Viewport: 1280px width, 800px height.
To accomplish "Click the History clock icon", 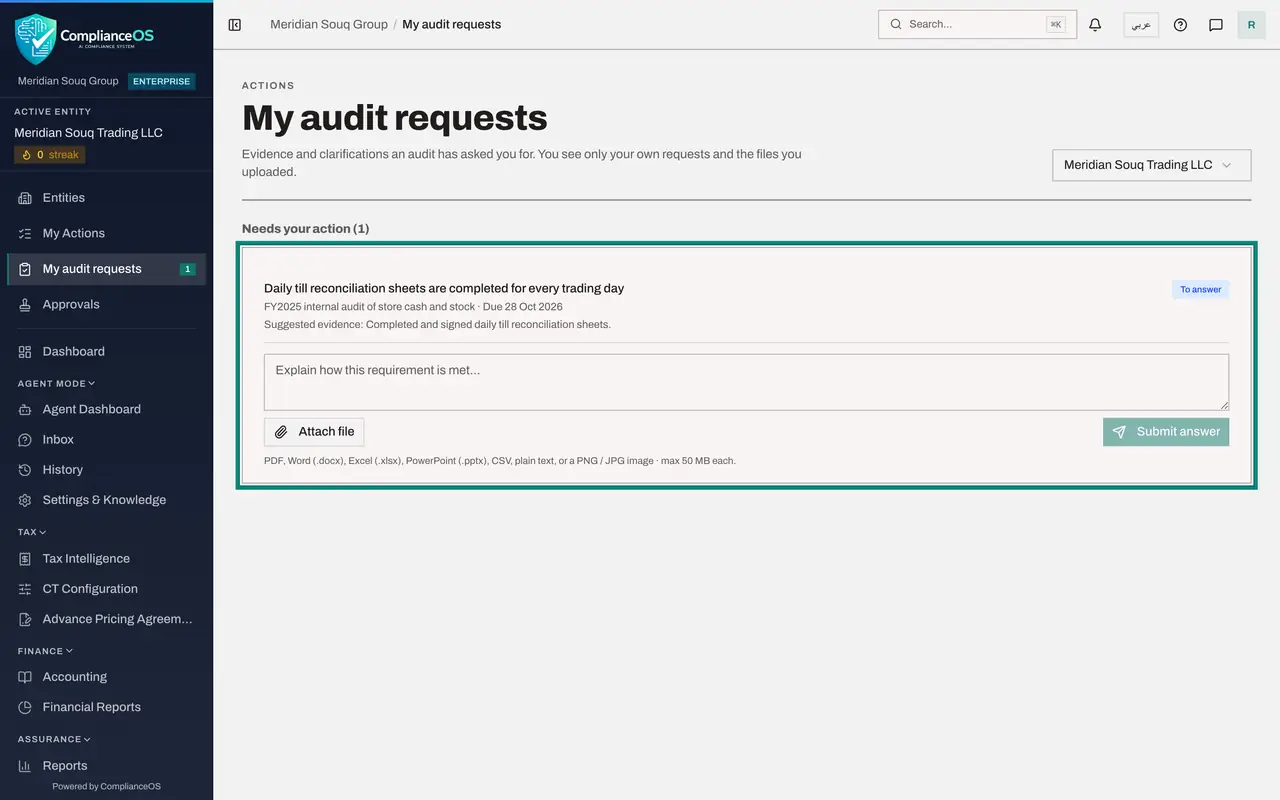I will [x=25, y=470].
